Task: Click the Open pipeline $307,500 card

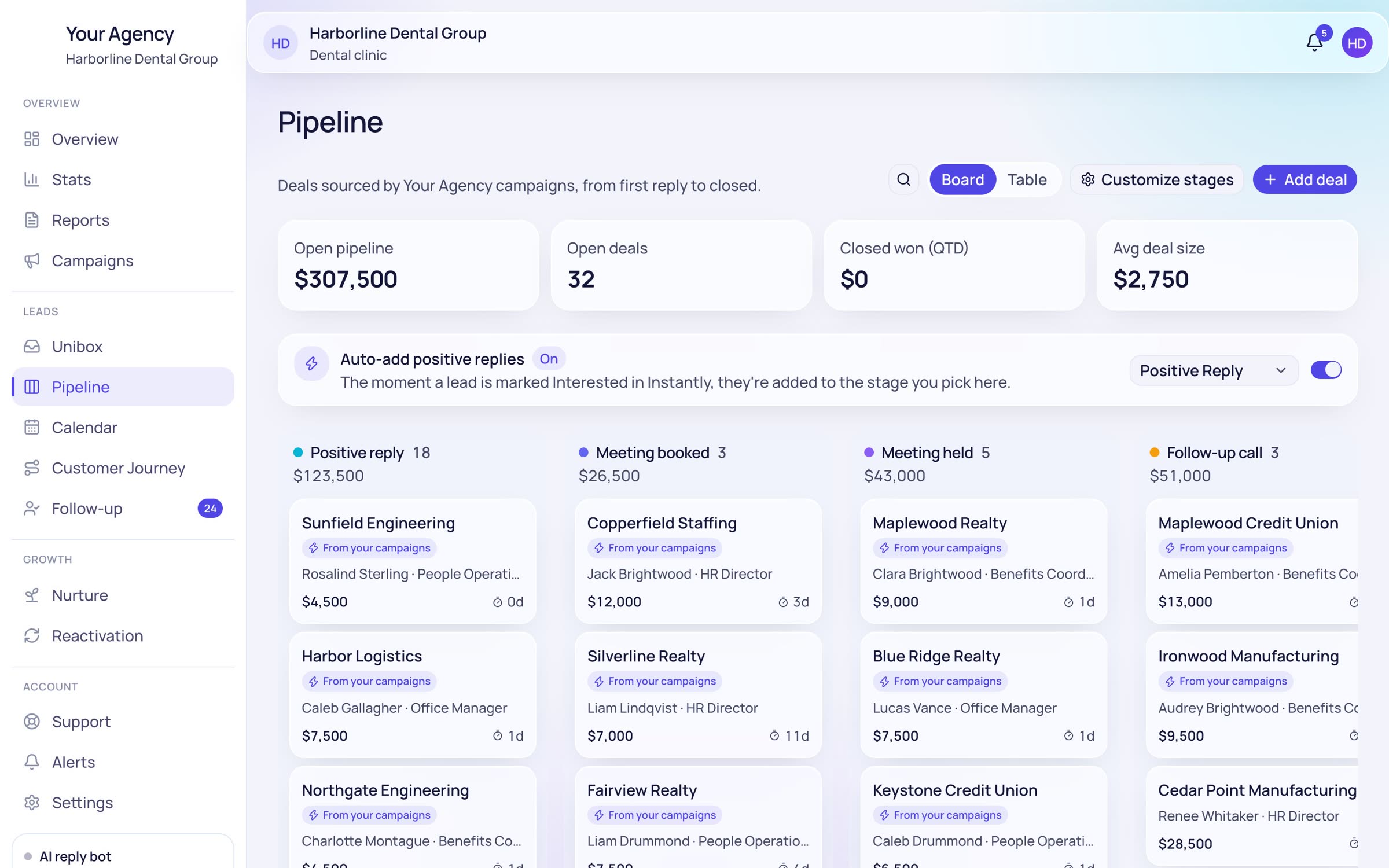Action: [409, 265]
